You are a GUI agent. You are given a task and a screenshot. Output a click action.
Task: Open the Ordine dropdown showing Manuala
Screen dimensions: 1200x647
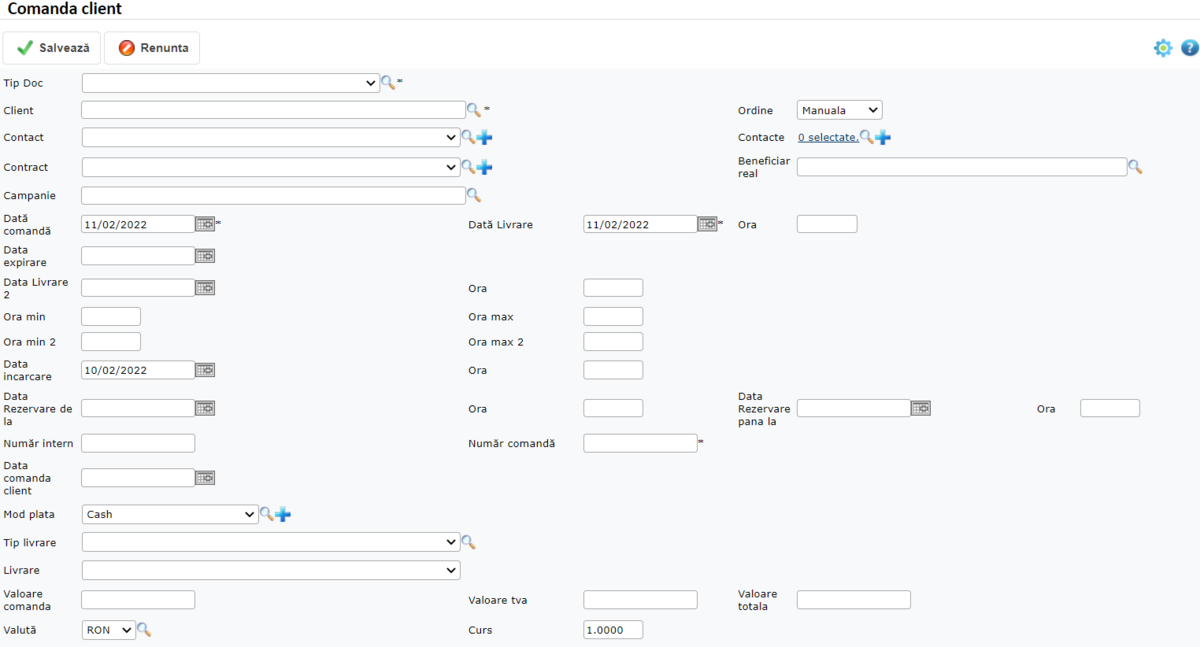tap(839, 110)
